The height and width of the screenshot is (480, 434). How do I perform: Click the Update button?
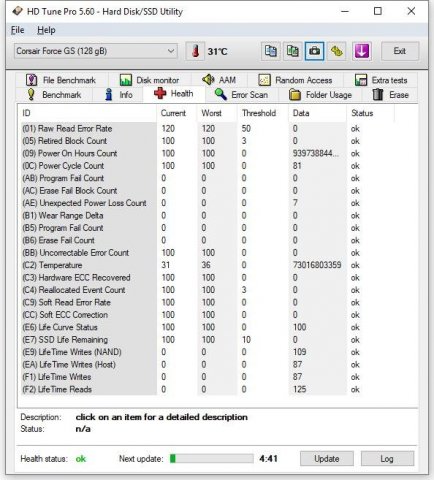point(327,459)
